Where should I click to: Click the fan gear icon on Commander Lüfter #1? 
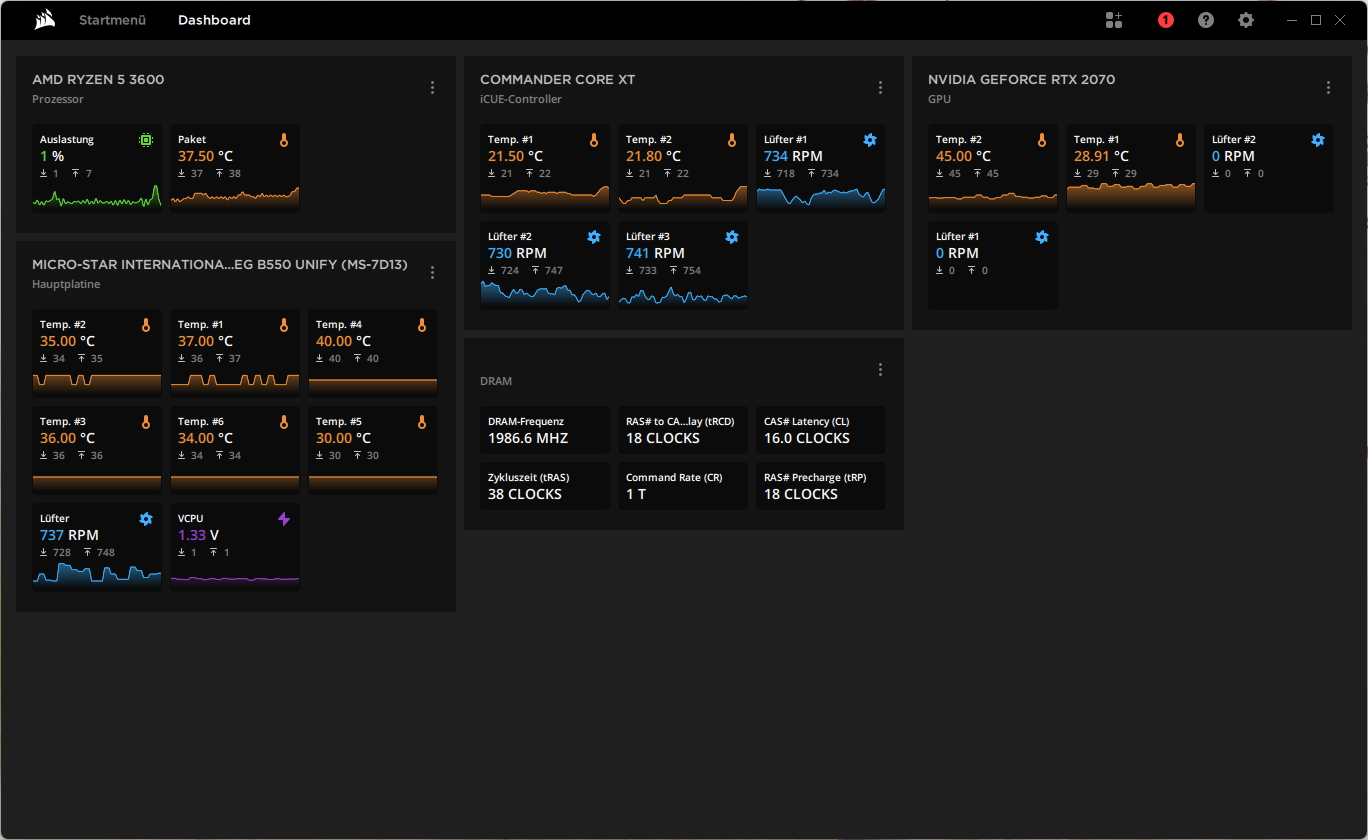click(870, 140)
